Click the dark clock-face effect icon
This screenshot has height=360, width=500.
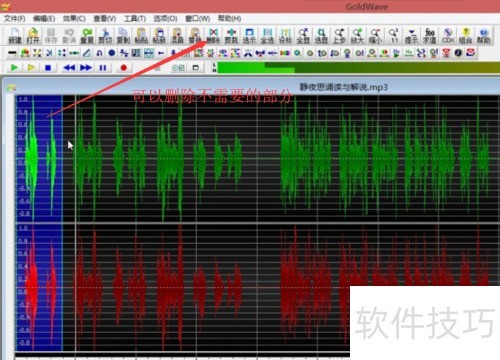[x=458, y=53]
